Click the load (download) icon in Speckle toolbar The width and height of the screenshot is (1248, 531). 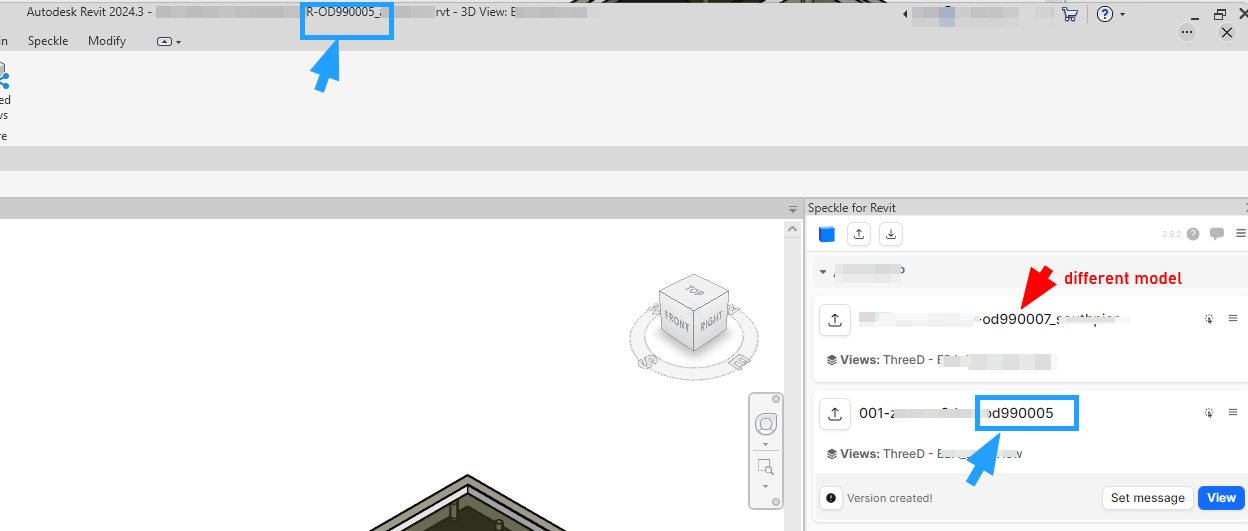point(891,234)
